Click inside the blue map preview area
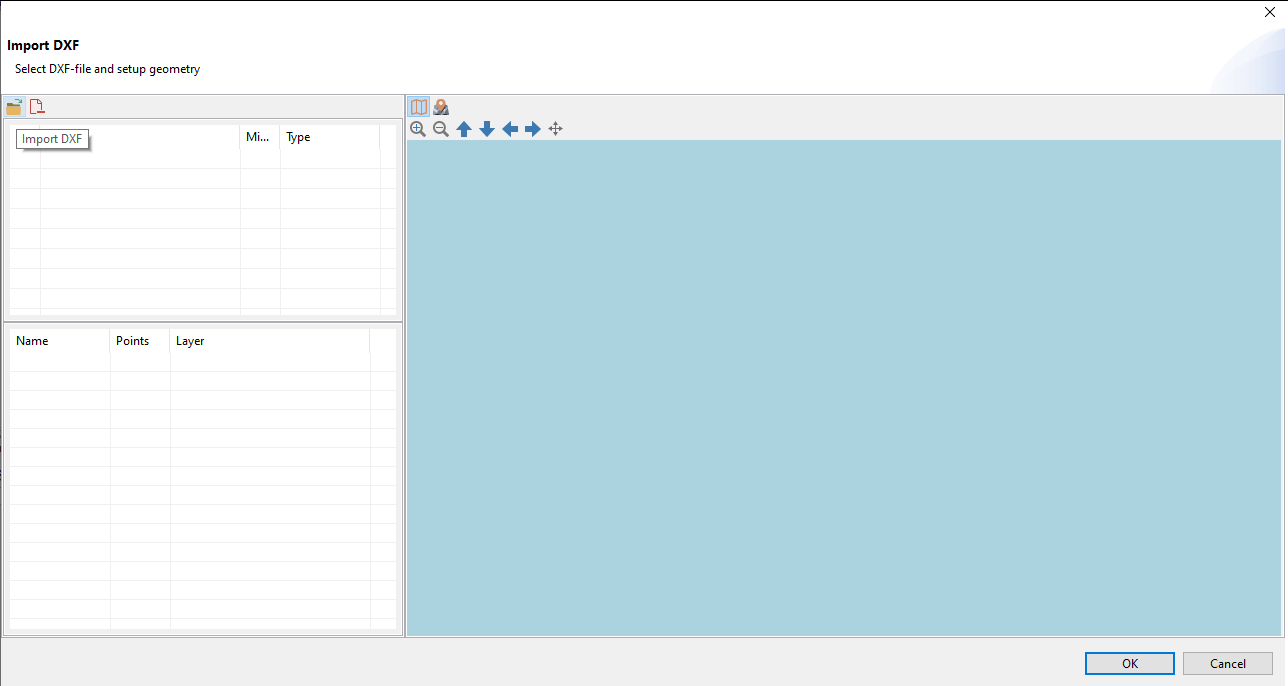1288x686 pixels. [x=844, y=388]
